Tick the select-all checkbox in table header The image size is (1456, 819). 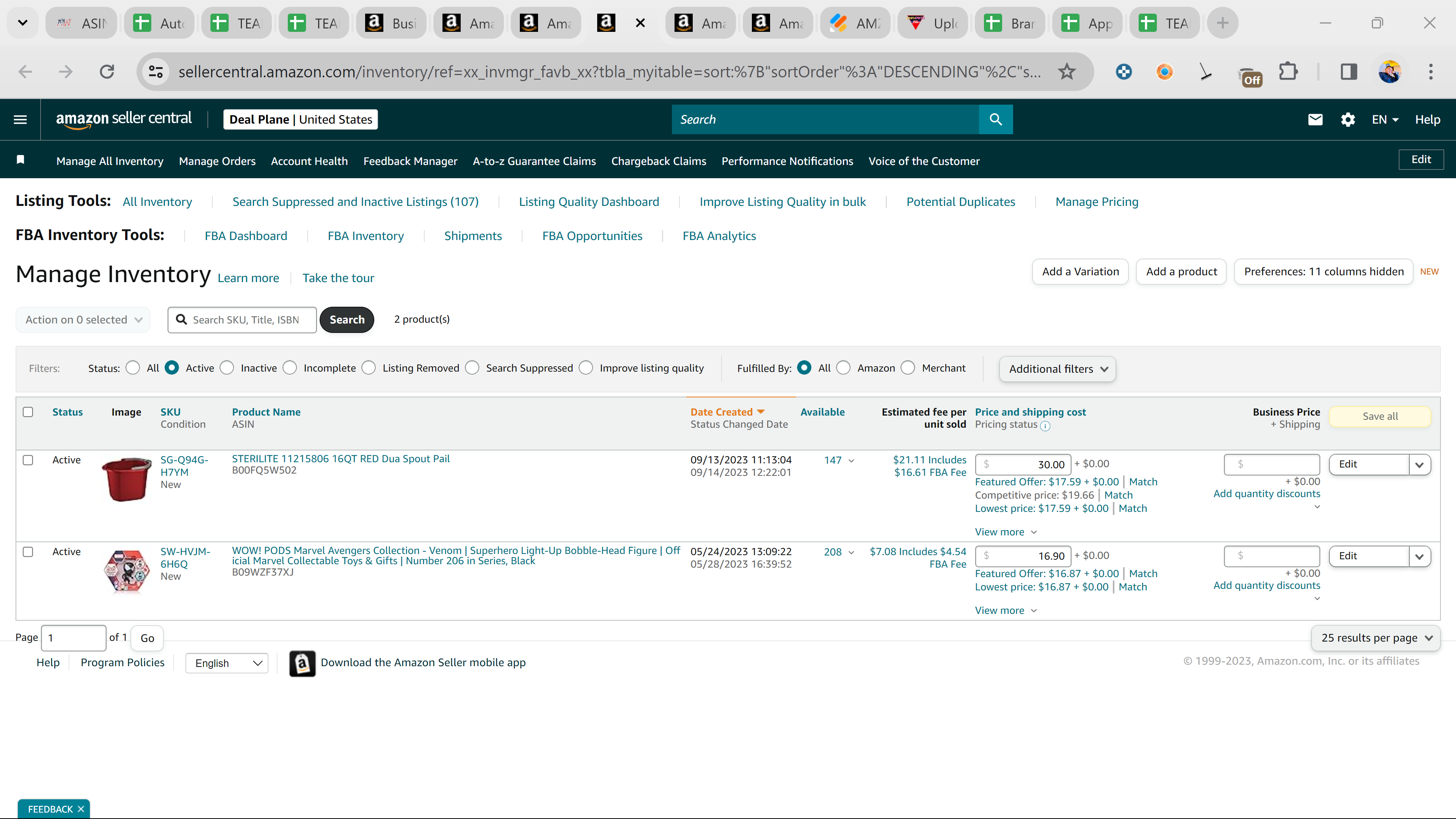pos(28,412)
